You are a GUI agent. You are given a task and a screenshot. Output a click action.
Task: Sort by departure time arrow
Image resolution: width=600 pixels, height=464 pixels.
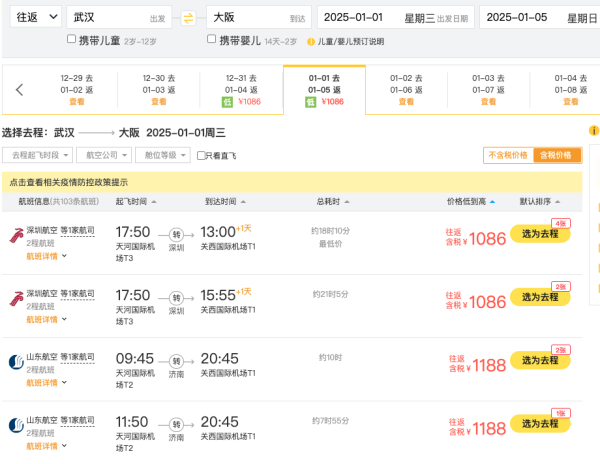[154, 202]
